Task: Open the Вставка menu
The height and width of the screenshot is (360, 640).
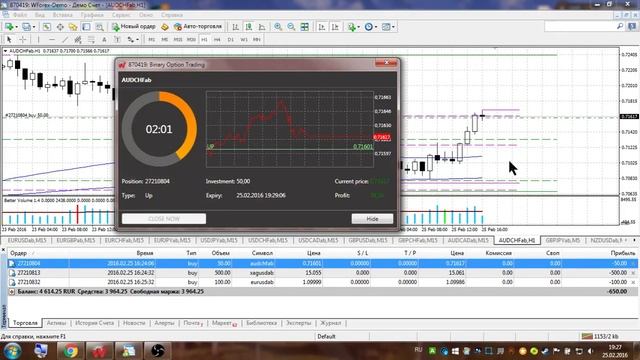Action: [62, 15]
